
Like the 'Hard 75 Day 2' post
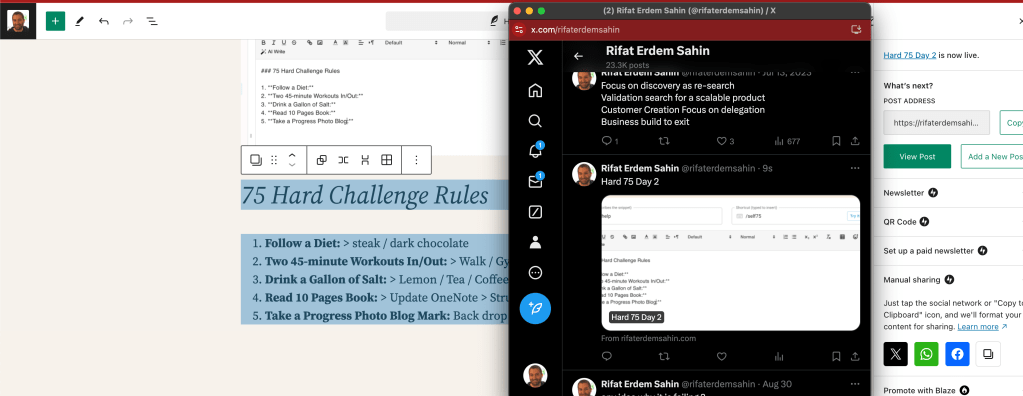(722, 356)
